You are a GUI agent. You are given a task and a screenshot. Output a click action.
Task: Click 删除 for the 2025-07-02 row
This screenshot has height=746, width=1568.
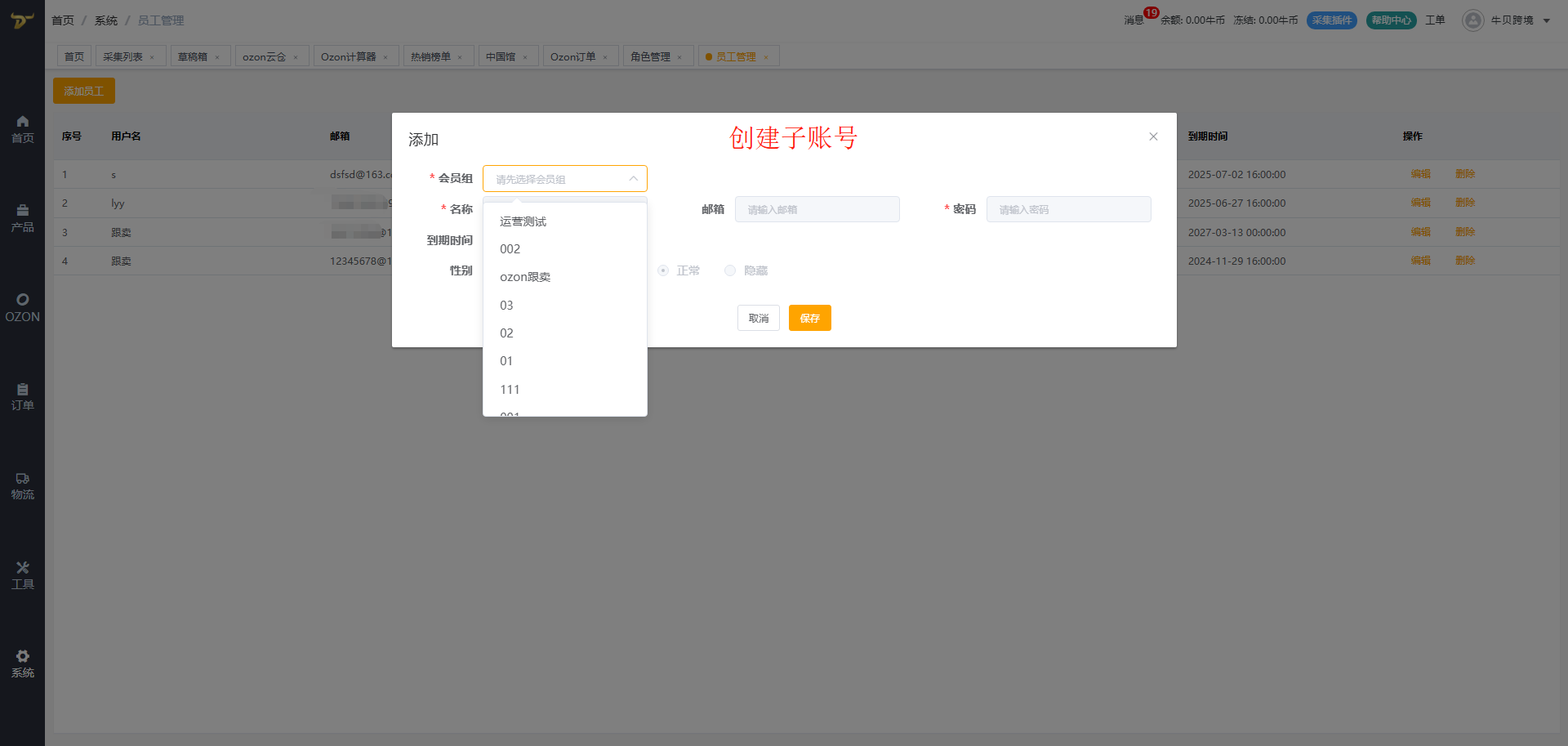(x=1465, y=174)
